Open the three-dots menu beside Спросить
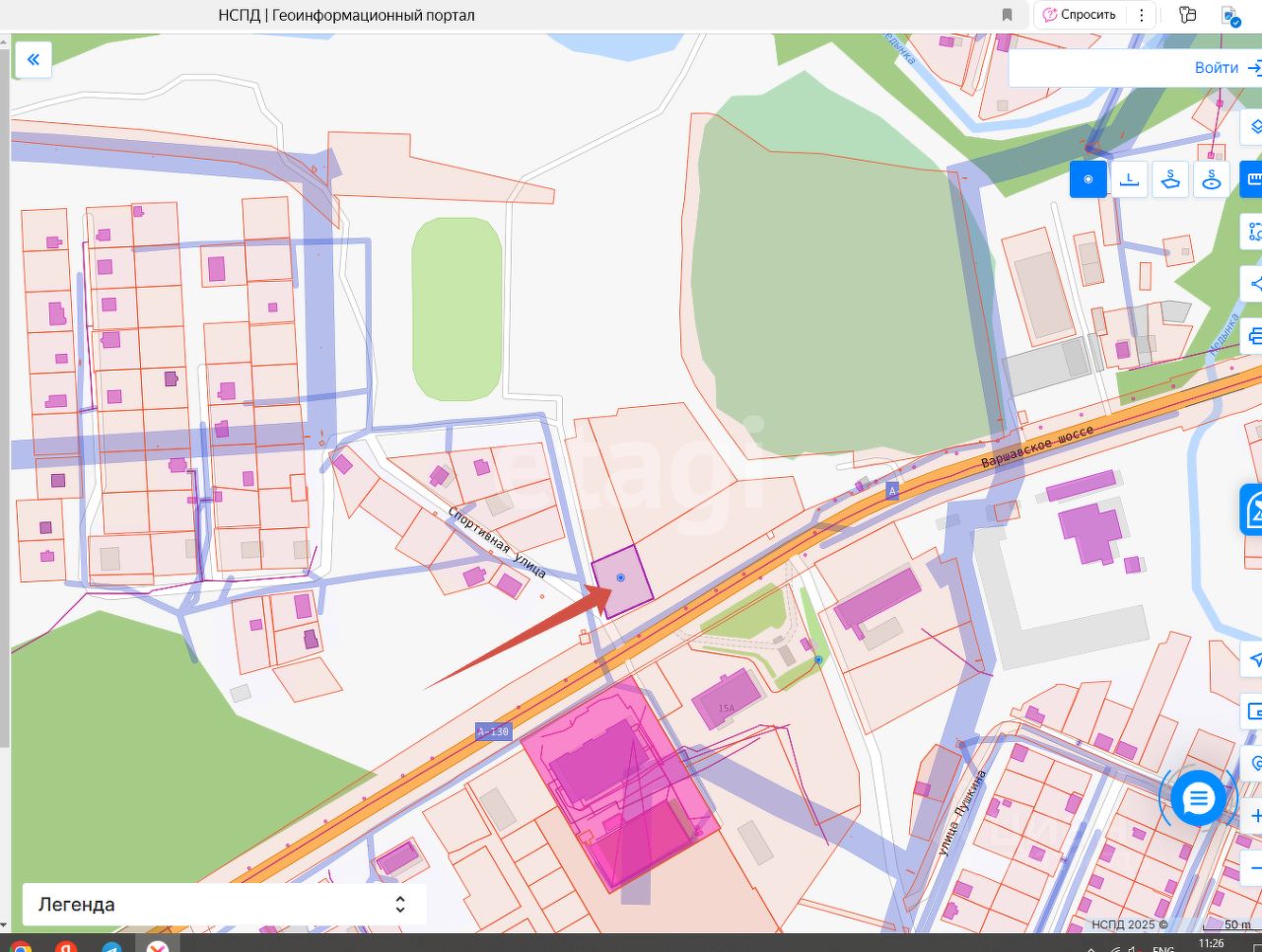This screenshot has height=952, width=1262. [1142, 15]
